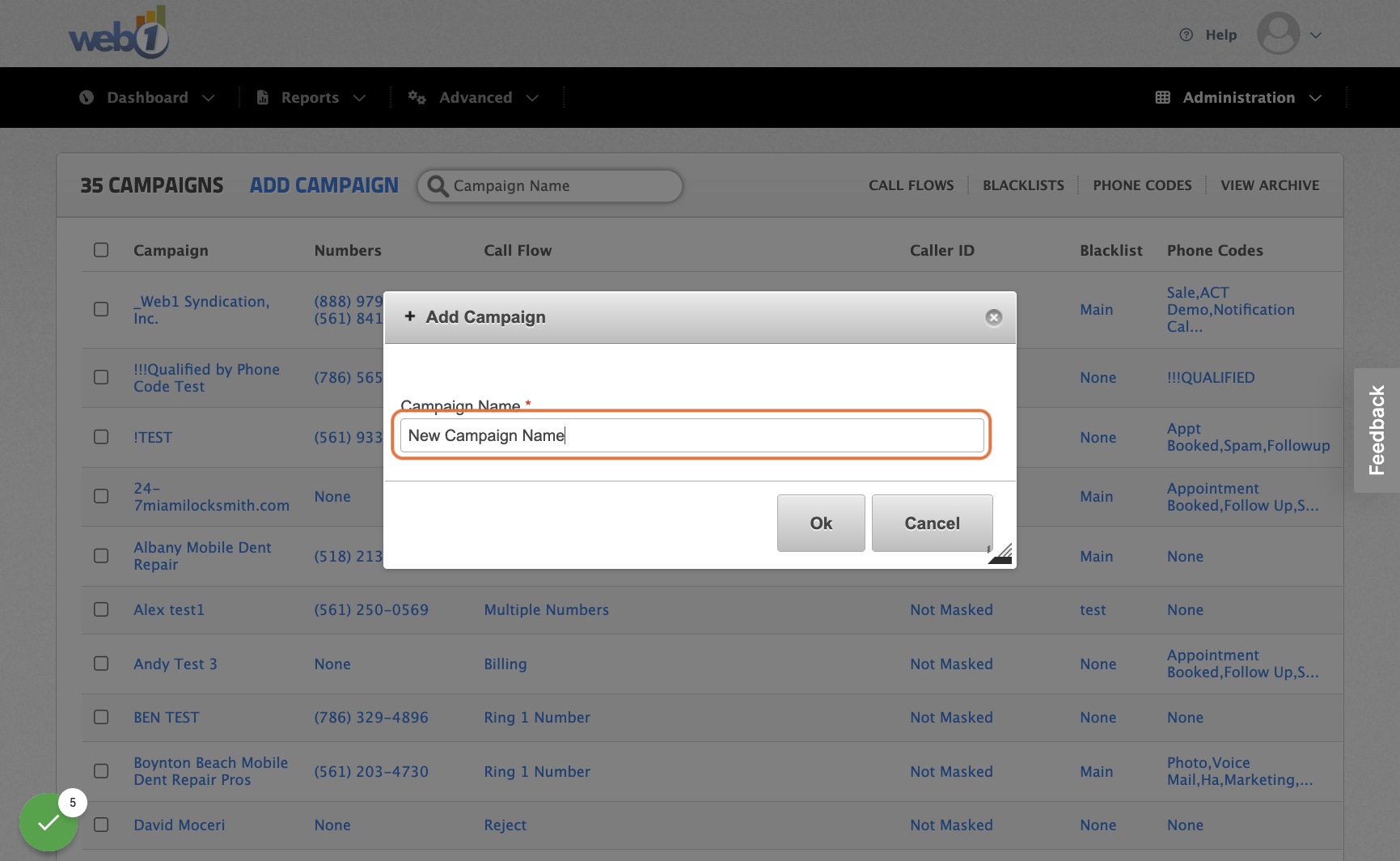Open the Blacklists page
Viewport: 1400px width, 861px height.
coord(1023,185)
